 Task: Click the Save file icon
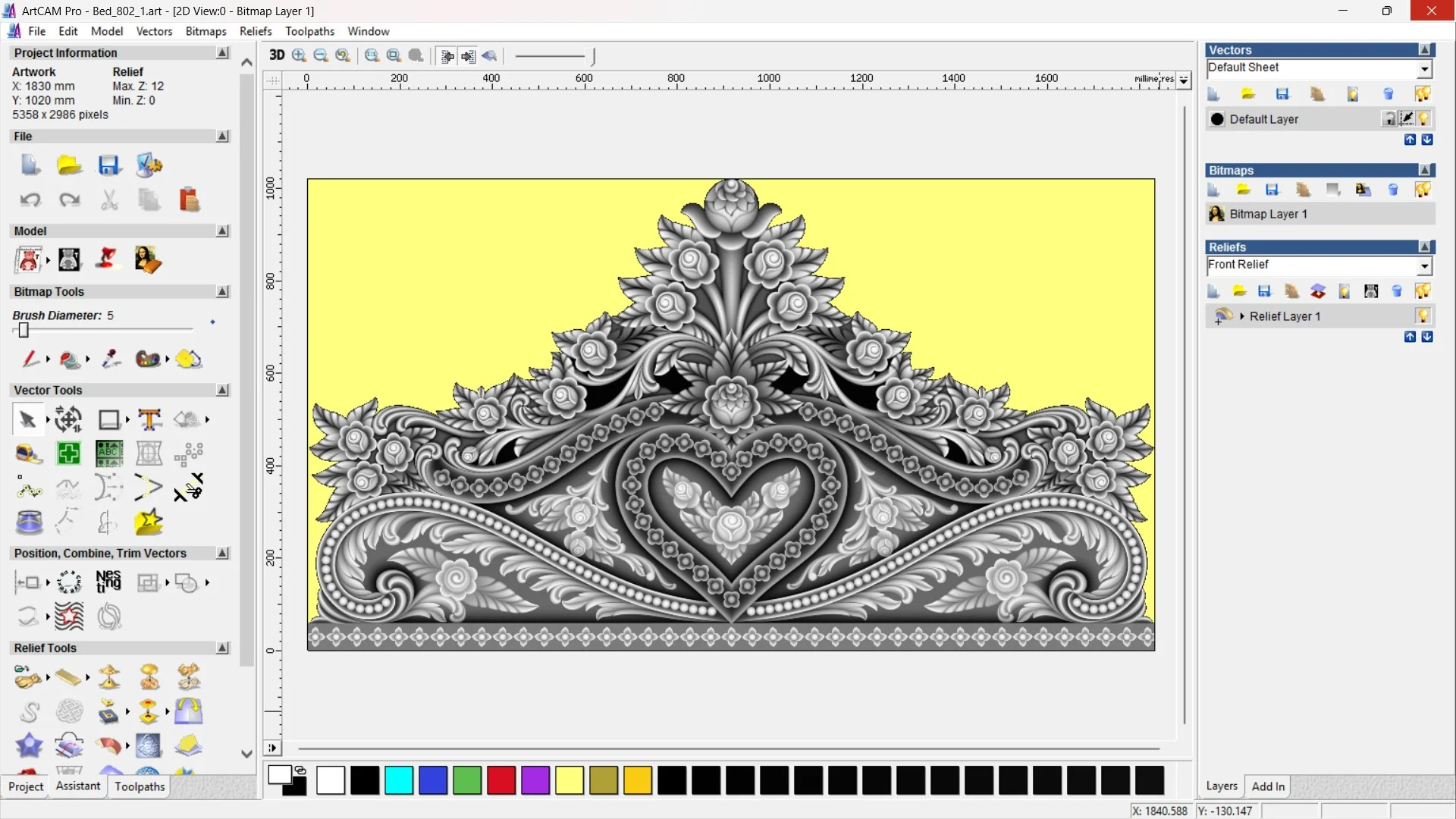click(x=108, y=165)
